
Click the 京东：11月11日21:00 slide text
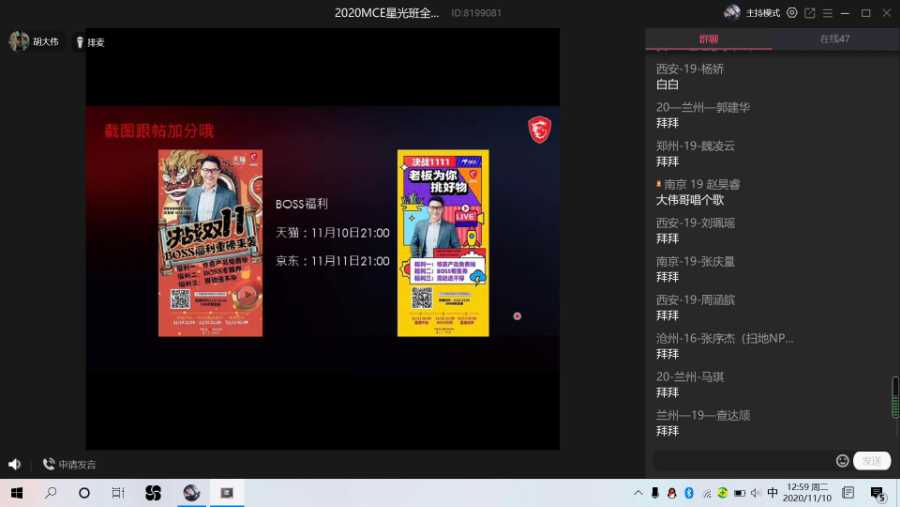coord(332,261)
